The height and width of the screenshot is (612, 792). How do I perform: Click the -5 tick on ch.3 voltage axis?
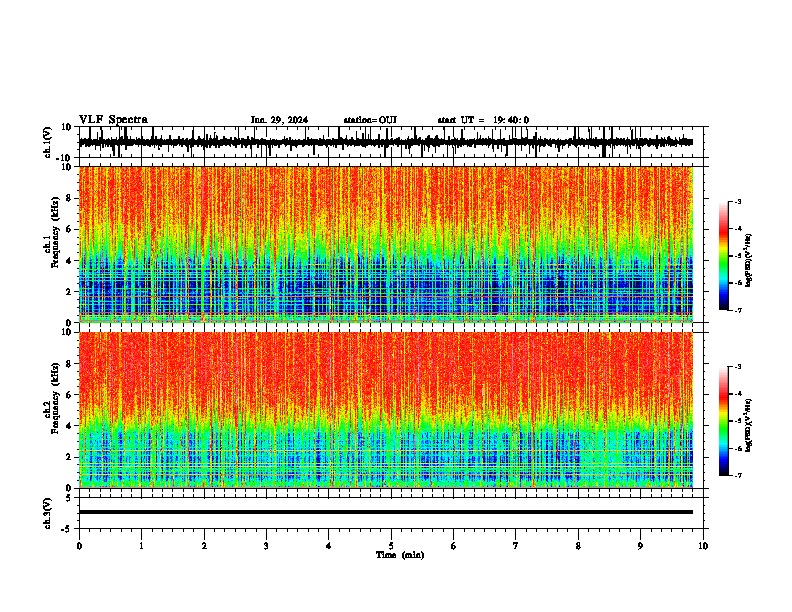click(x=67, y=529)
